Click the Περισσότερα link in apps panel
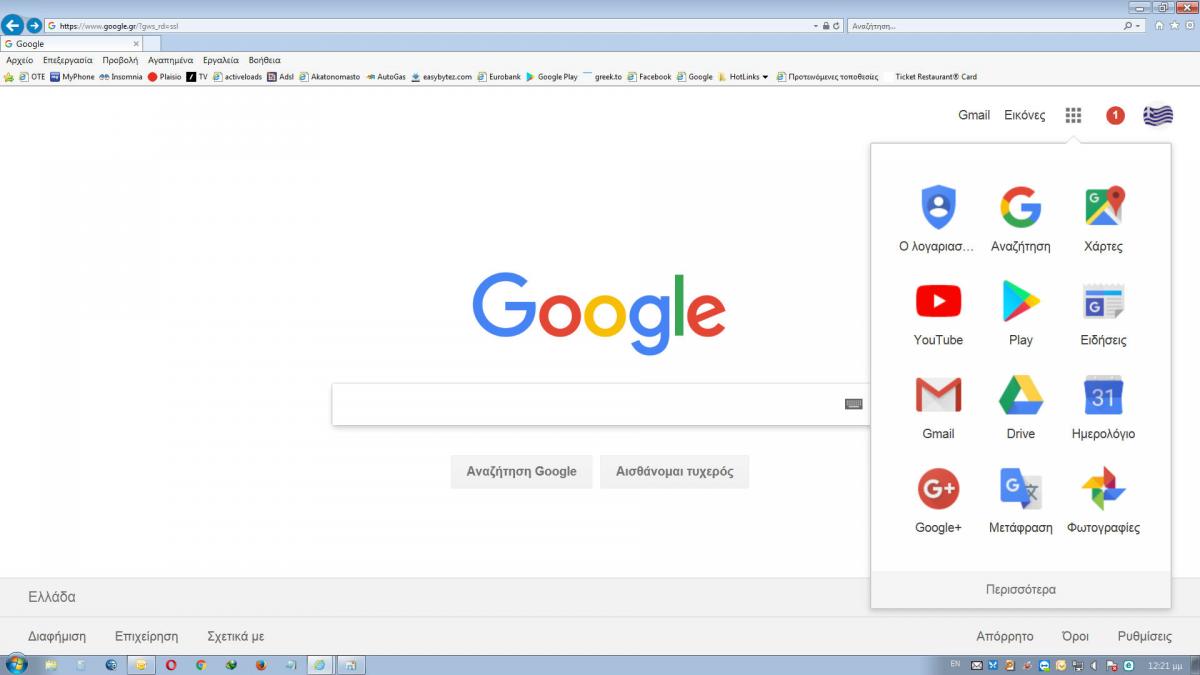The height and width of the screenshot is (675, 1200). click(1020, 589)
